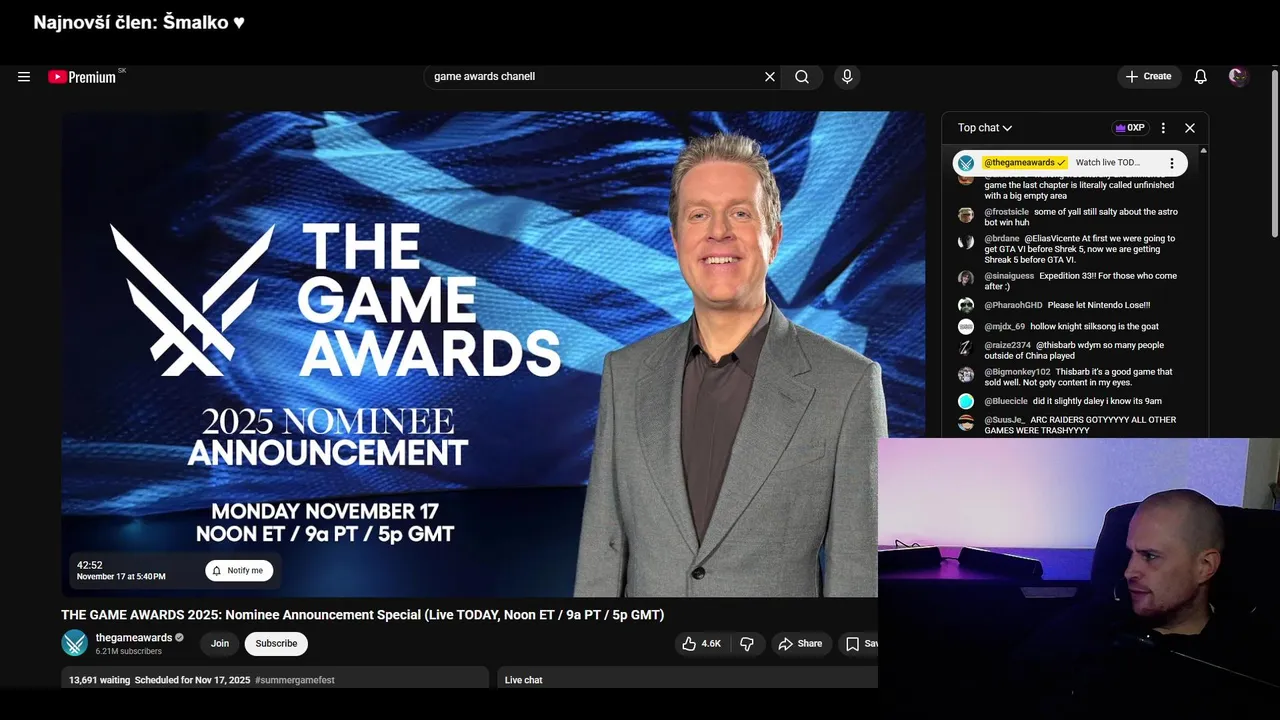Click the chat scrollbar up arrow
This screenshot has width=1280, height=720.
[x=1203, y=151]
